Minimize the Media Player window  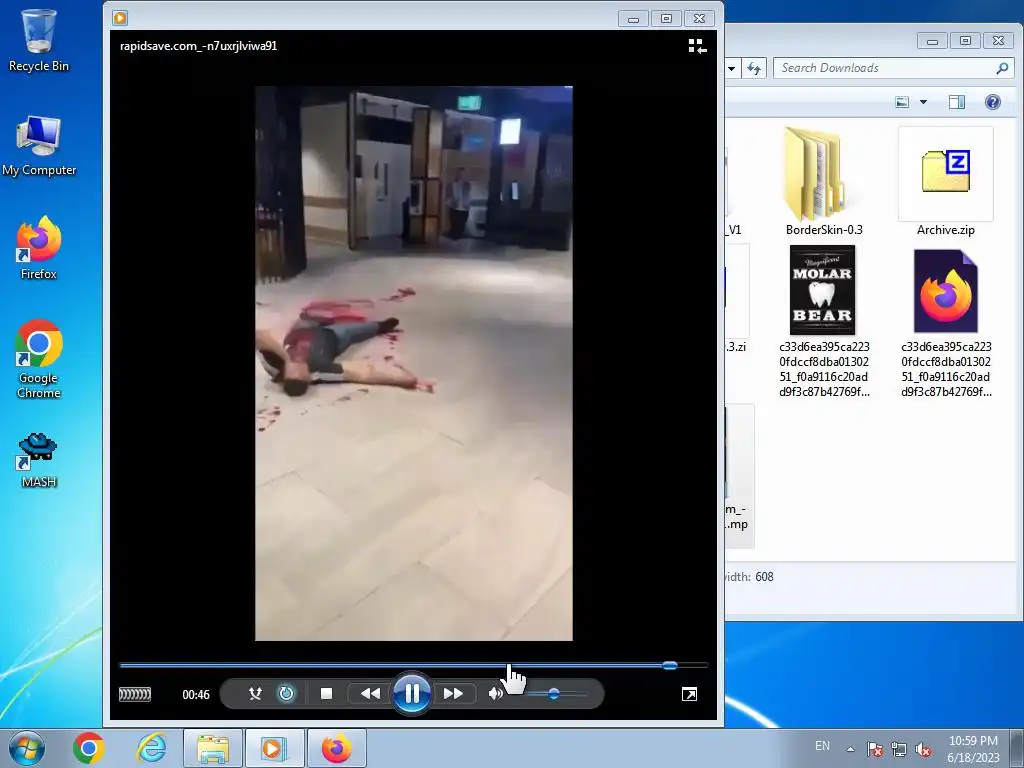click(x=633, y=18)
